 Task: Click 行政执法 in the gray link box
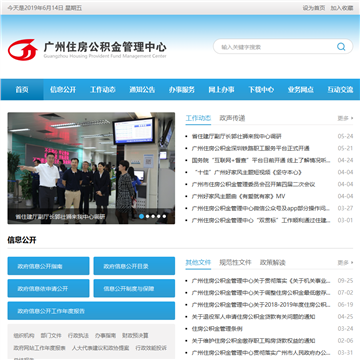(x=78, y=335)
